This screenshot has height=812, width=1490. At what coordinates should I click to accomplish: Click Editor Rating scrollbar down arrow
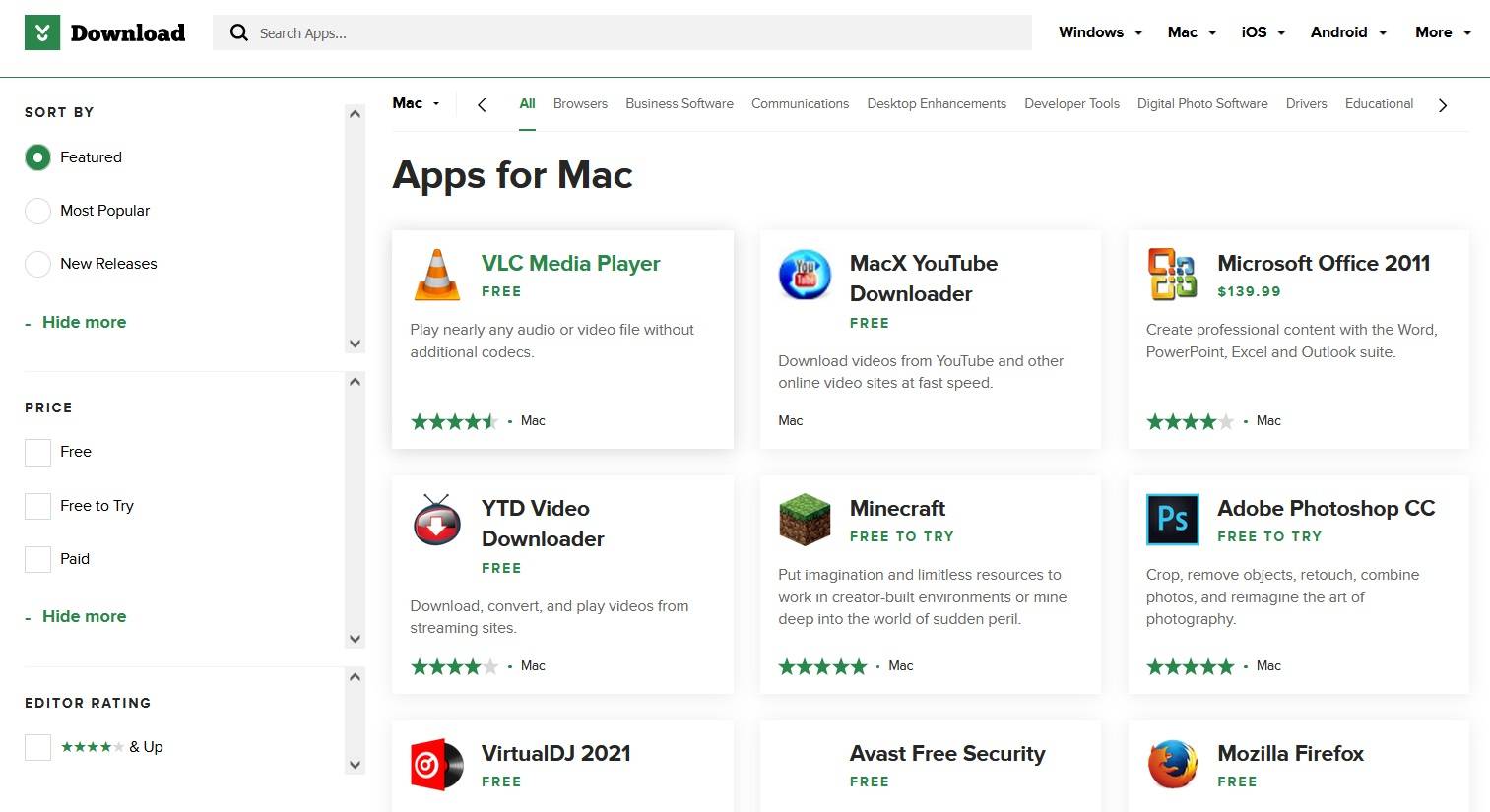click(x=356, y=765)
